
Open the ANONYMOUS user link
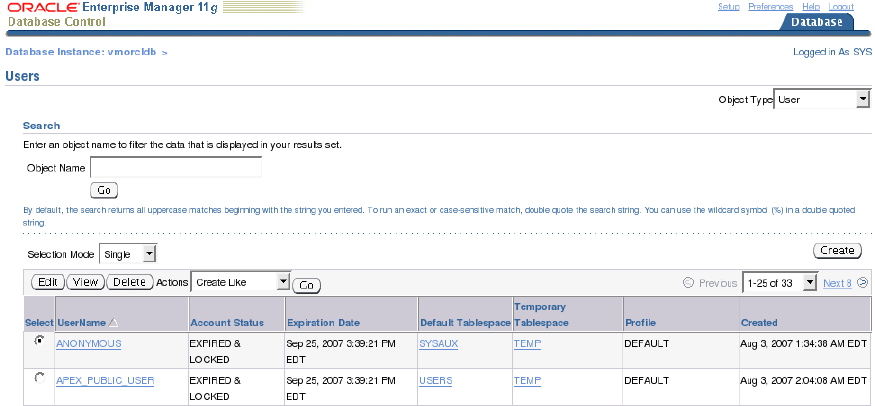[89, 344]
